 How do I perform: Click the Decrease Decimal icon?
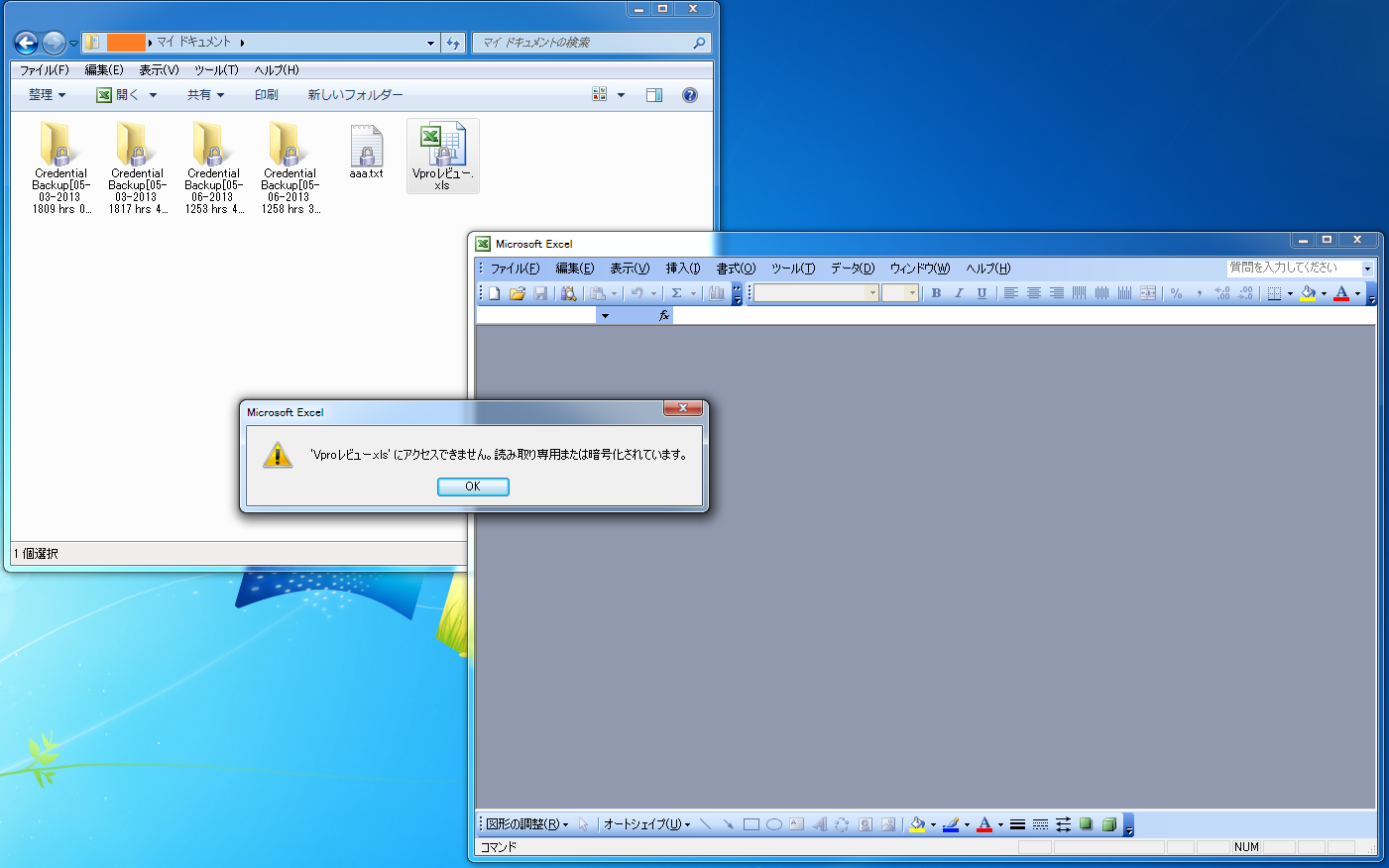point(1245,293)
